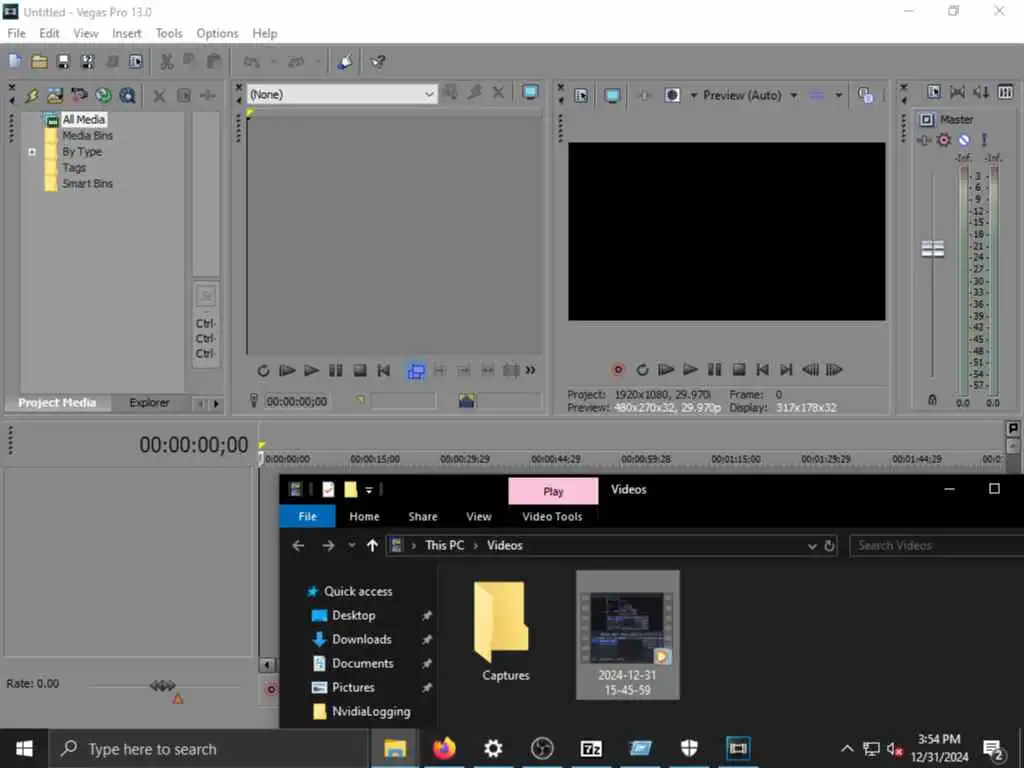
Task: Toggle preview on external monitor icon
Action: tap(612, 95)
